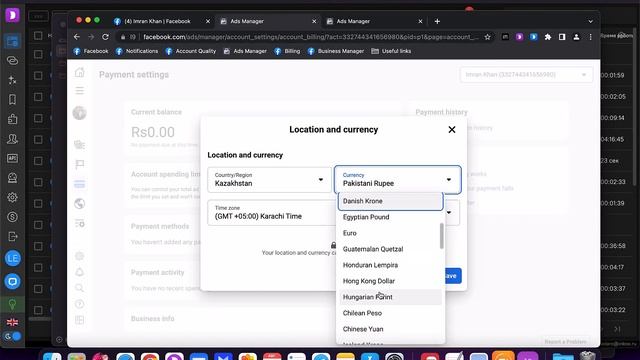Open the Billing bookmark

[287, 51]
